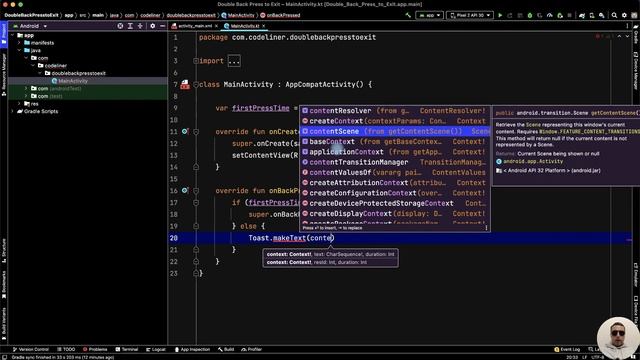Click the gutter icon on line 7
Image resolution: width=640 pixels, height=360 pixels.
tap(185, 84)
